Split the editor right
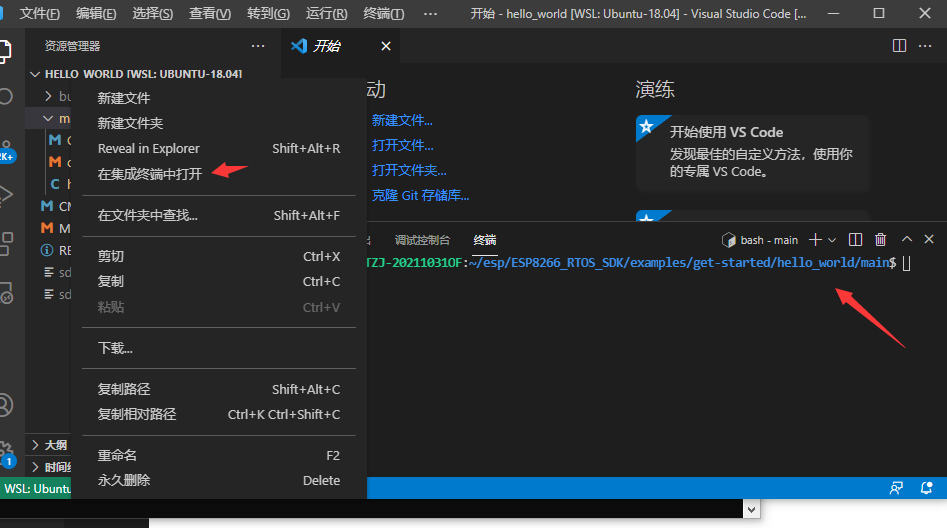Image resolution: width=947 pixels, height=528 pixels. 899,46
